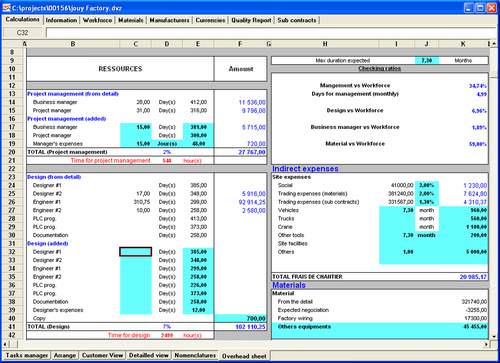Viewport: 500px width, 363px height.
Task: Select the Nomenclatures sheet tab
Action: (195, 355)
